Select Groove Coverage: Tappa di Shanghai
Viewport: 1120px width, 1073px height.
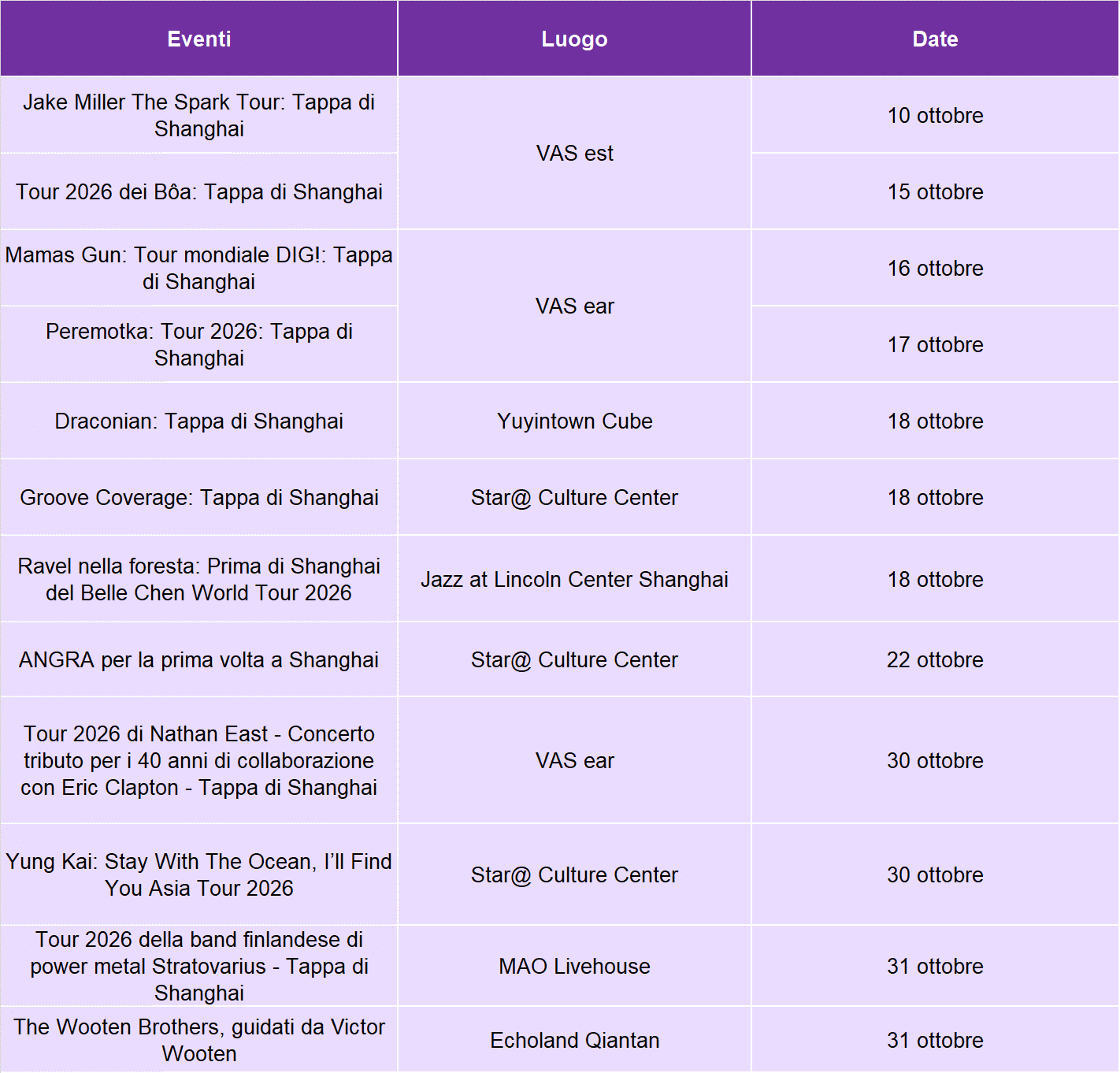pos(199,497)
